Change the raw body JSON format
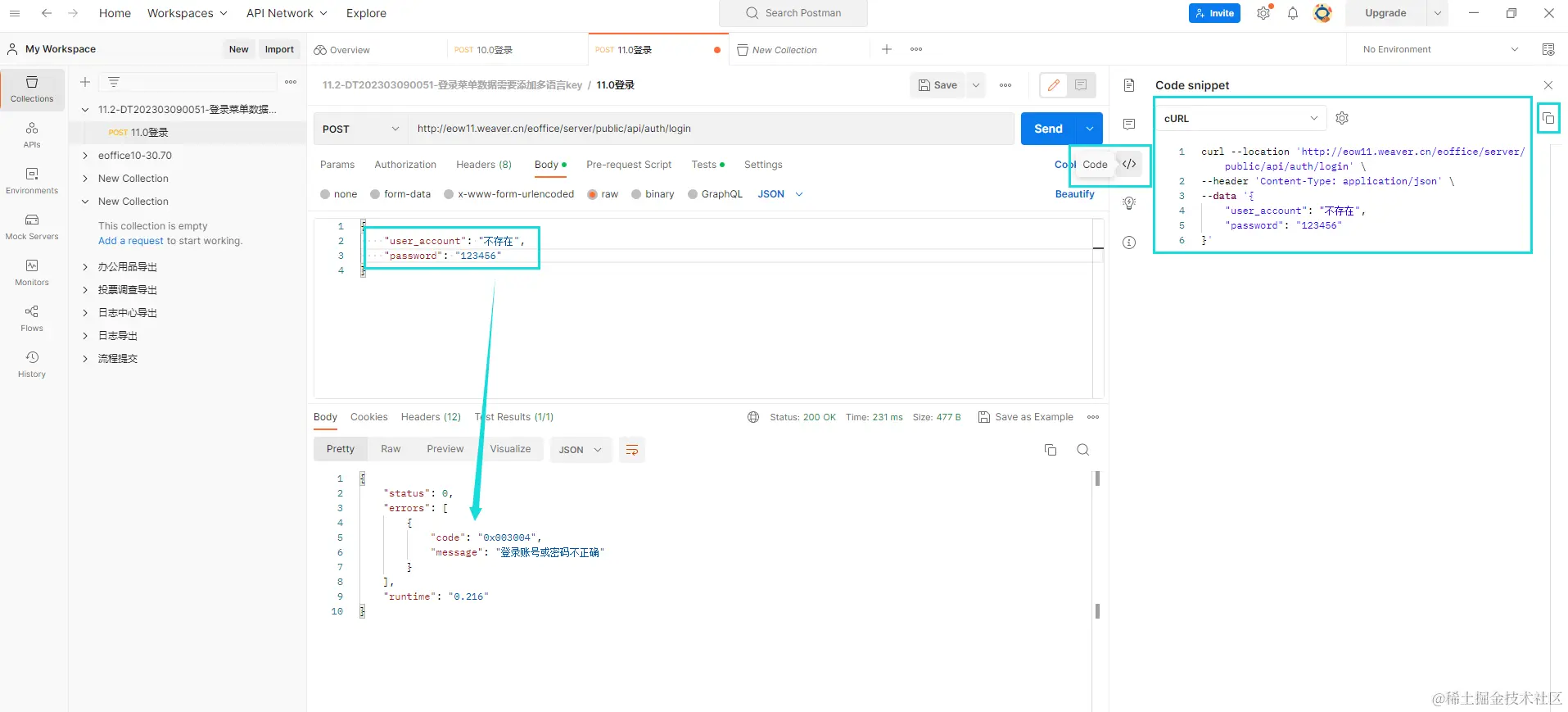Screen dimensions: 1568x712 click(x=780, y=194)
